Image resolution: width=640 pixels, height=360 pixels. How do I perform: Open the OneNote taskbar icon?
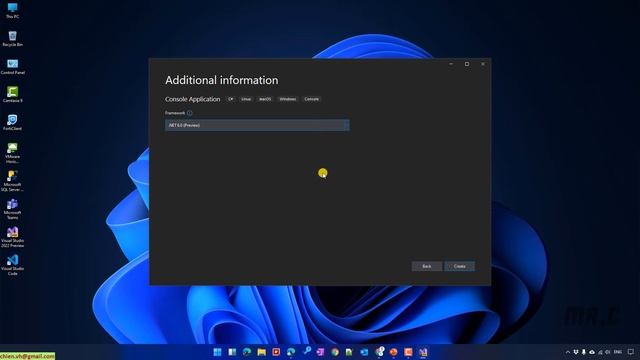[x=320, y=352]
